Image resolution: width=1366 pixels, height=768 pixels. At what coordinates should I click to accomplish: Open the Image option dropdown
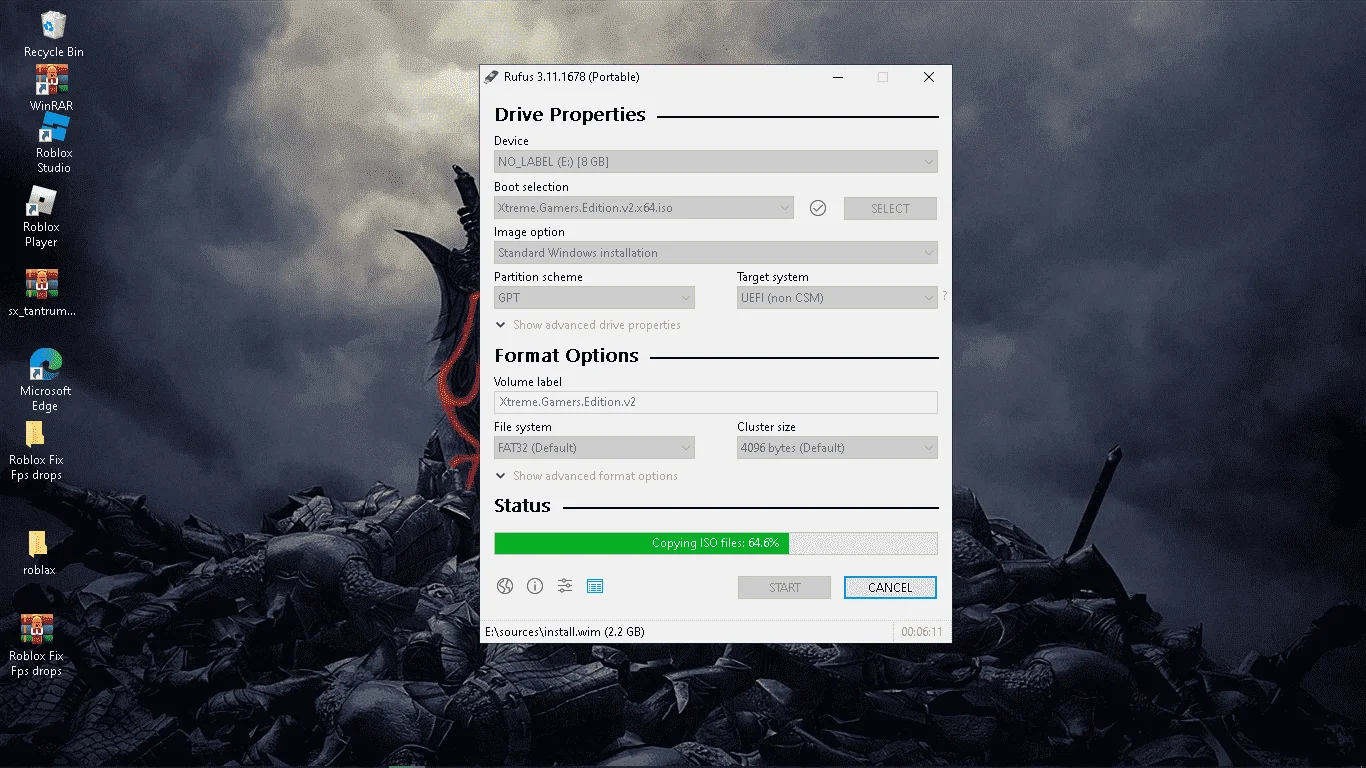coord(716,253)
